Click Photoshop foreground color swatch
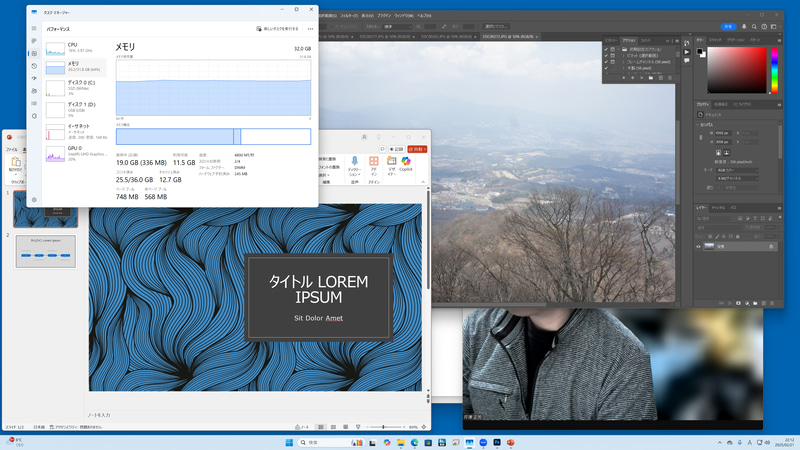Viewport: 800px width, 450px height. 699,51
